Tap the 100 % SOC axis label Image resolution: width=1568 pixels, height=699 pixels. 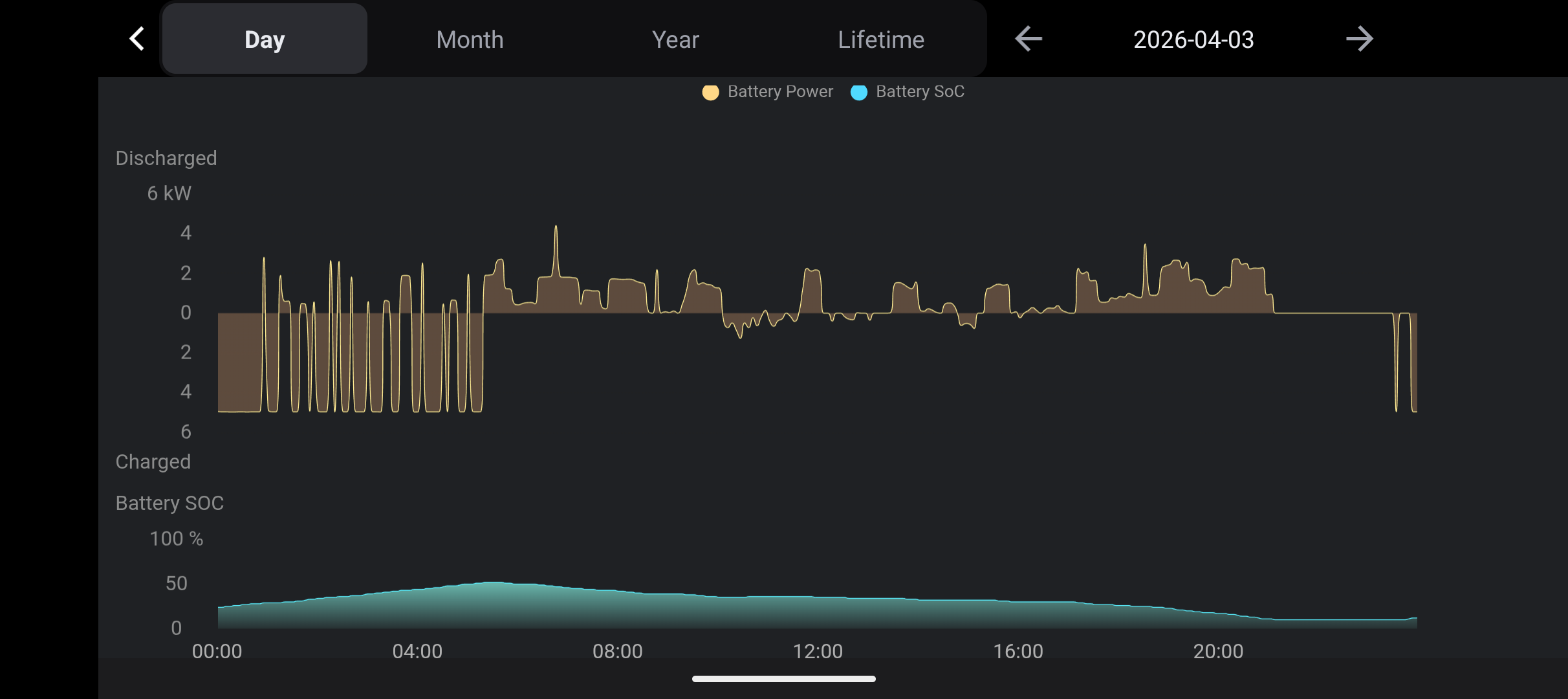pos(176,538)
